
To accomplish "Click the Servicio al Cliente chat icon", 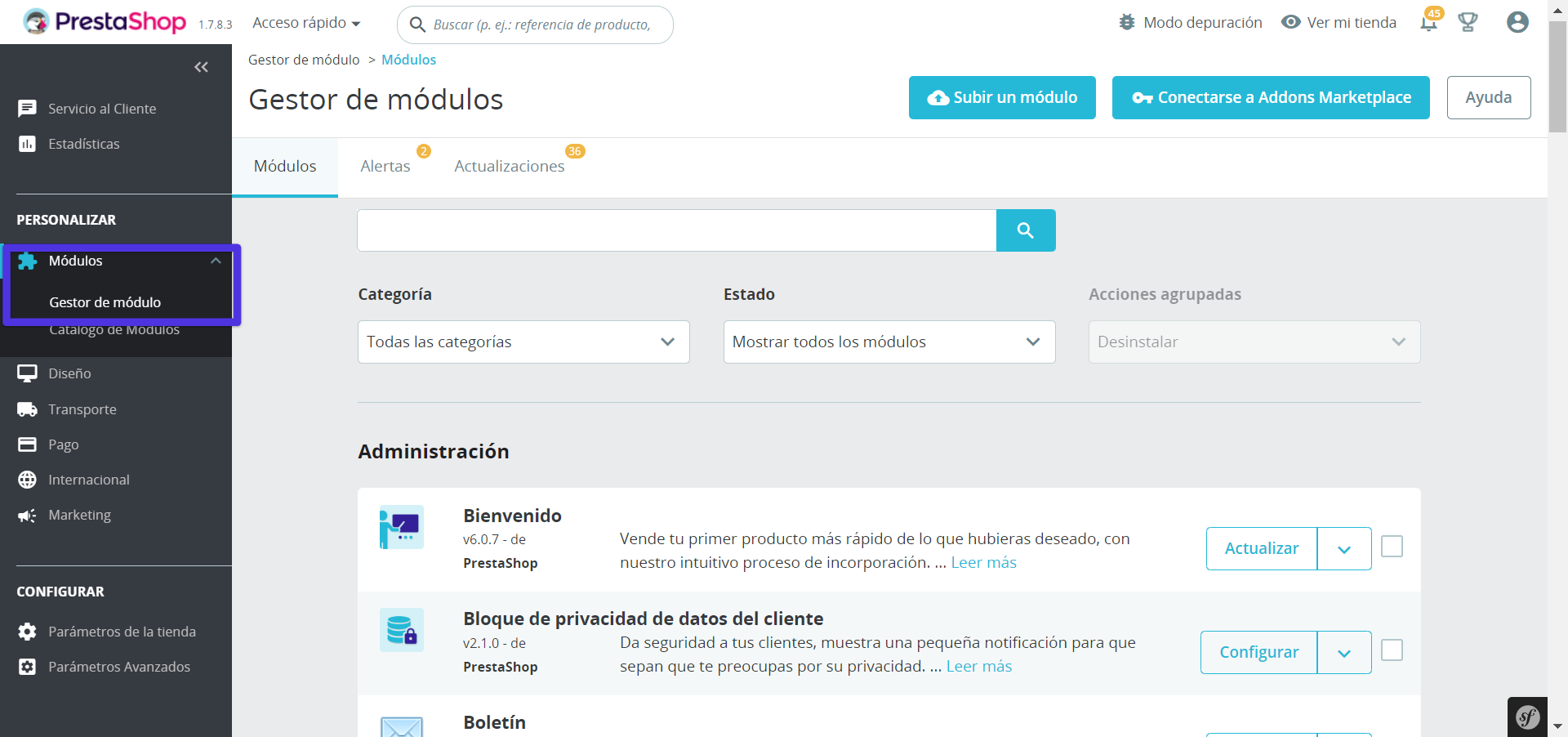I will coord(27,109).
